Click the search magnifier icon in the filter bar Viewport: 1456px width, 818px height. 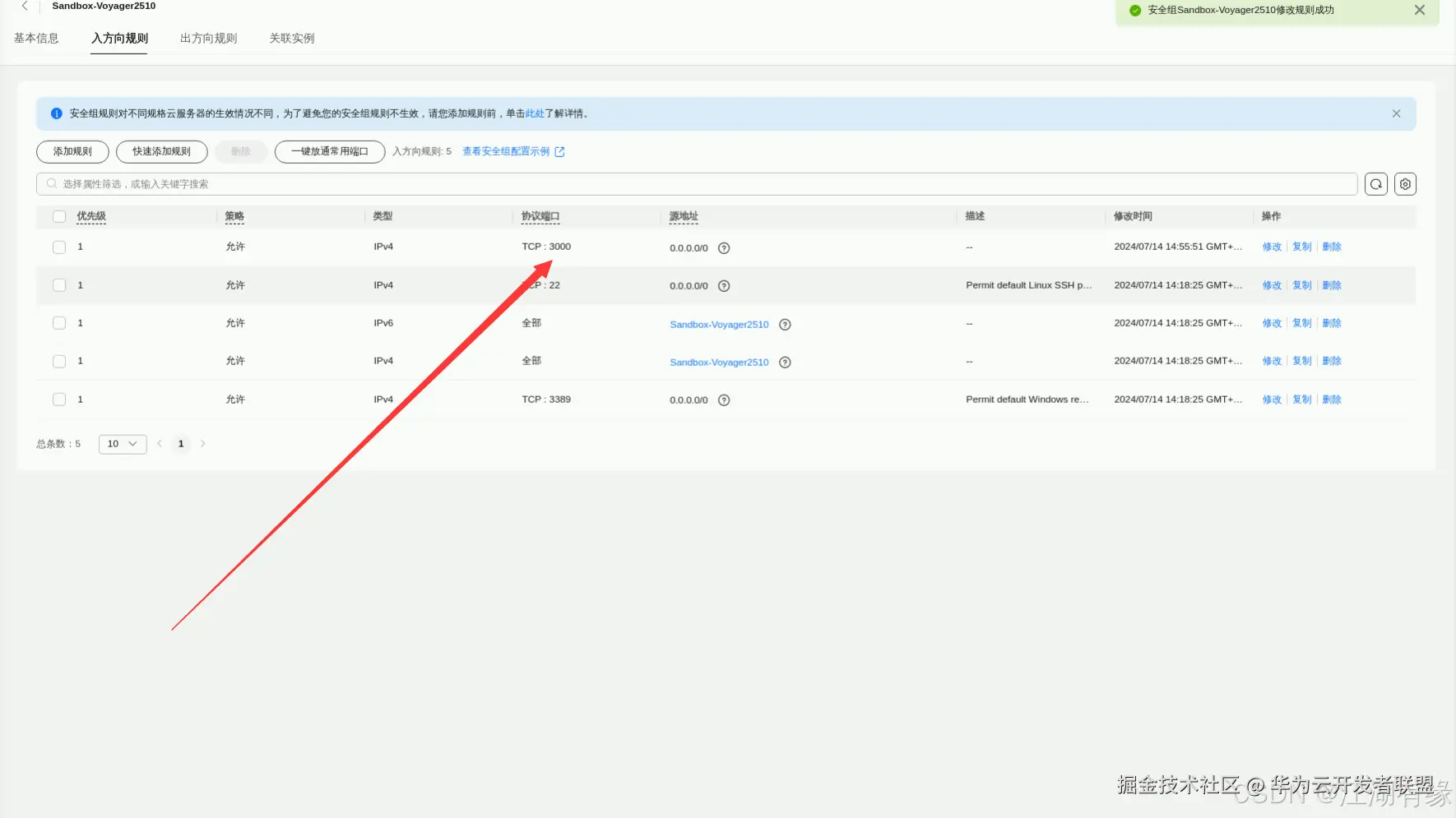point(52,184)
